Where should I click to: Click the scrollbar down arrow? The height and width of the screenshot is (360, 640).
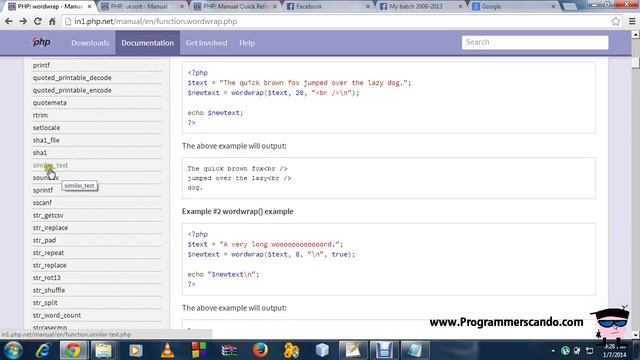point(636,335)
